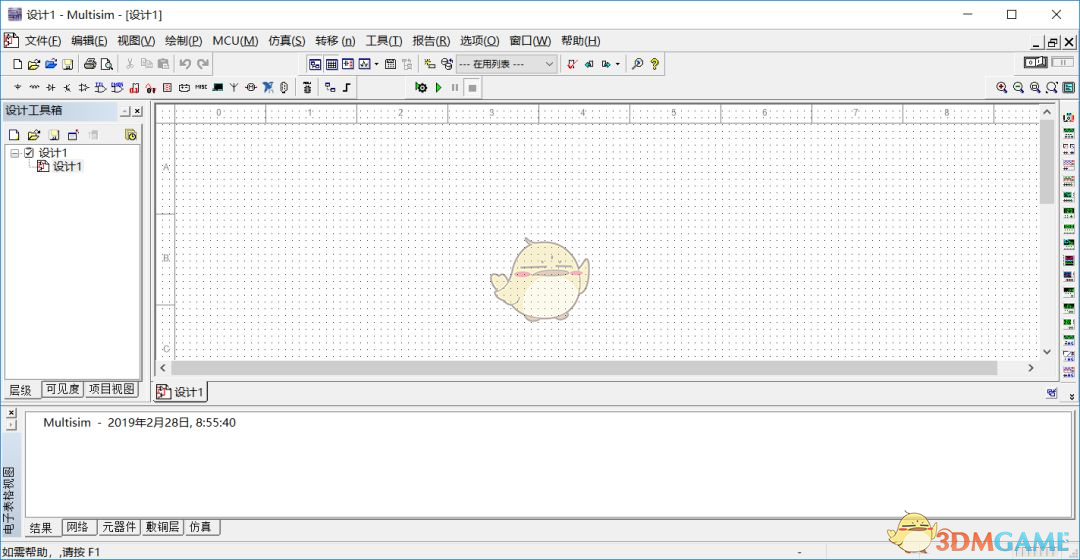The height and width of the screenshot is (560, 1080).
Task: Click the vertical canvas scrollbar thumb
Action: pyautogui.click(x=1047, y=162)
